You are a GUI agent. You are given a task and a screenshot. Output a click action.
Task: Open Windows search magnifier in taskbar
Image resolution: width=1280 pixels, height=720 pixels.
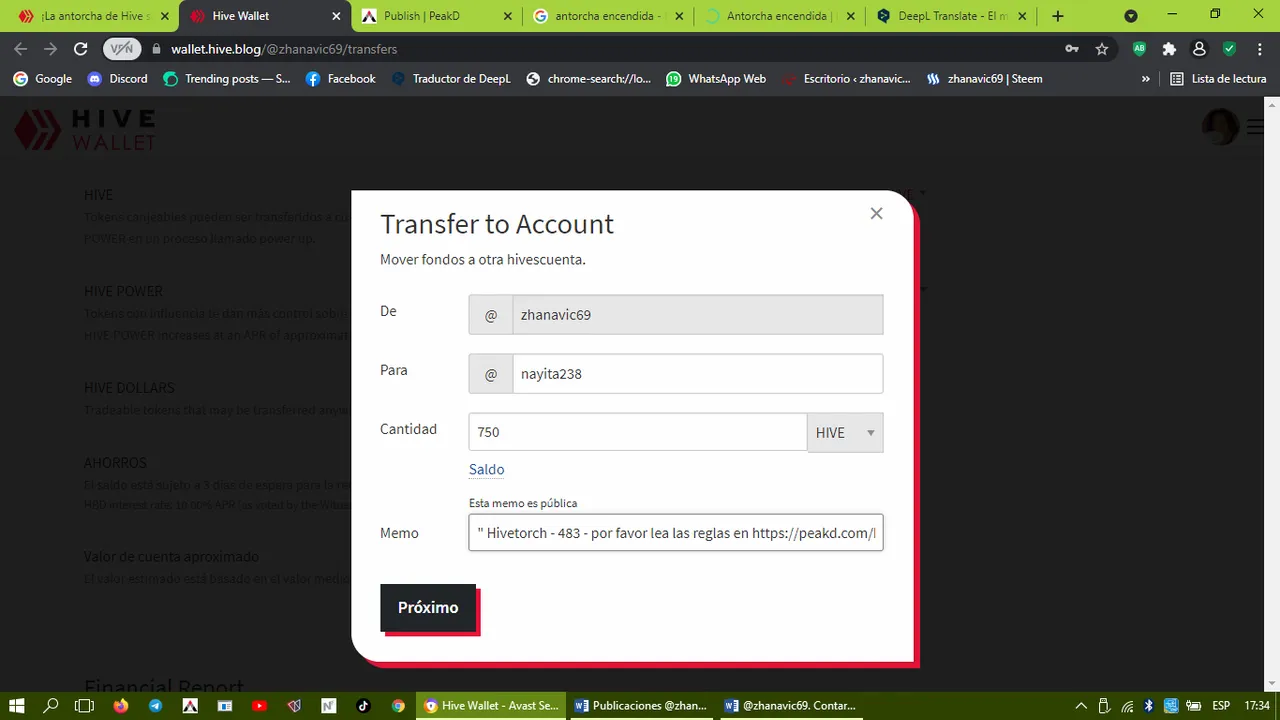(51, 705)
